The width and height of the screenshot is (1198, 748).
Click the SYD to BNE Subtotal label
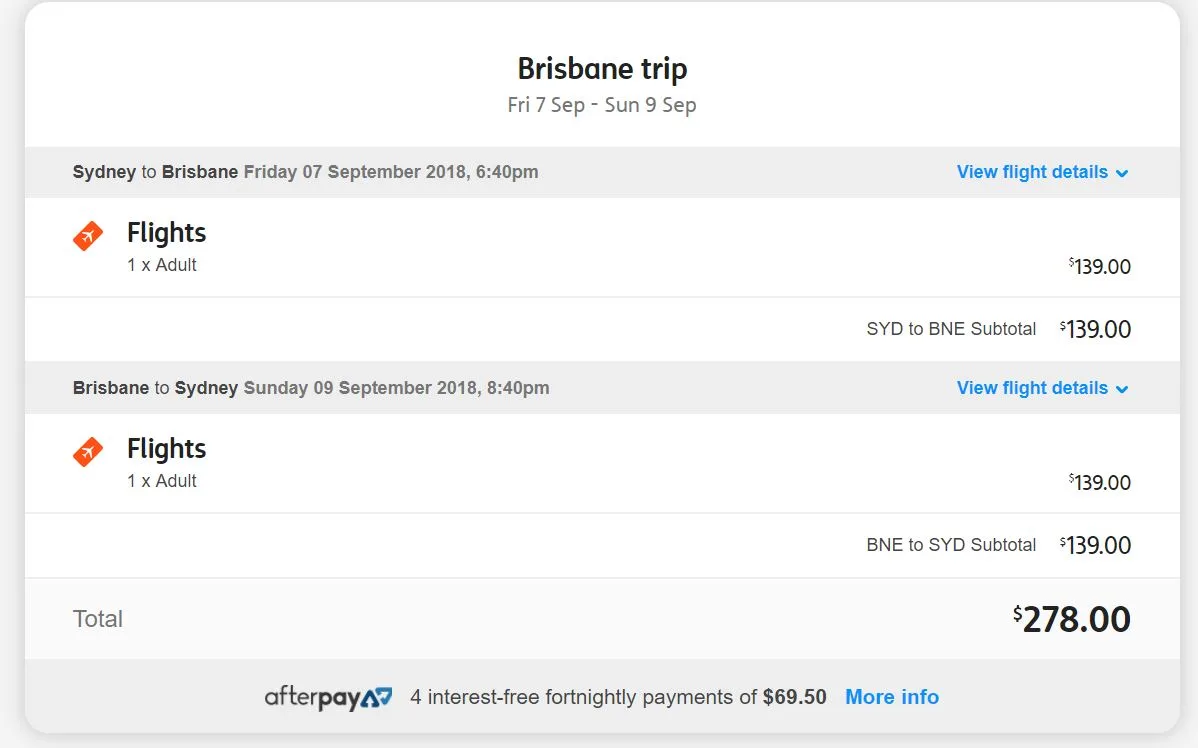951,329
